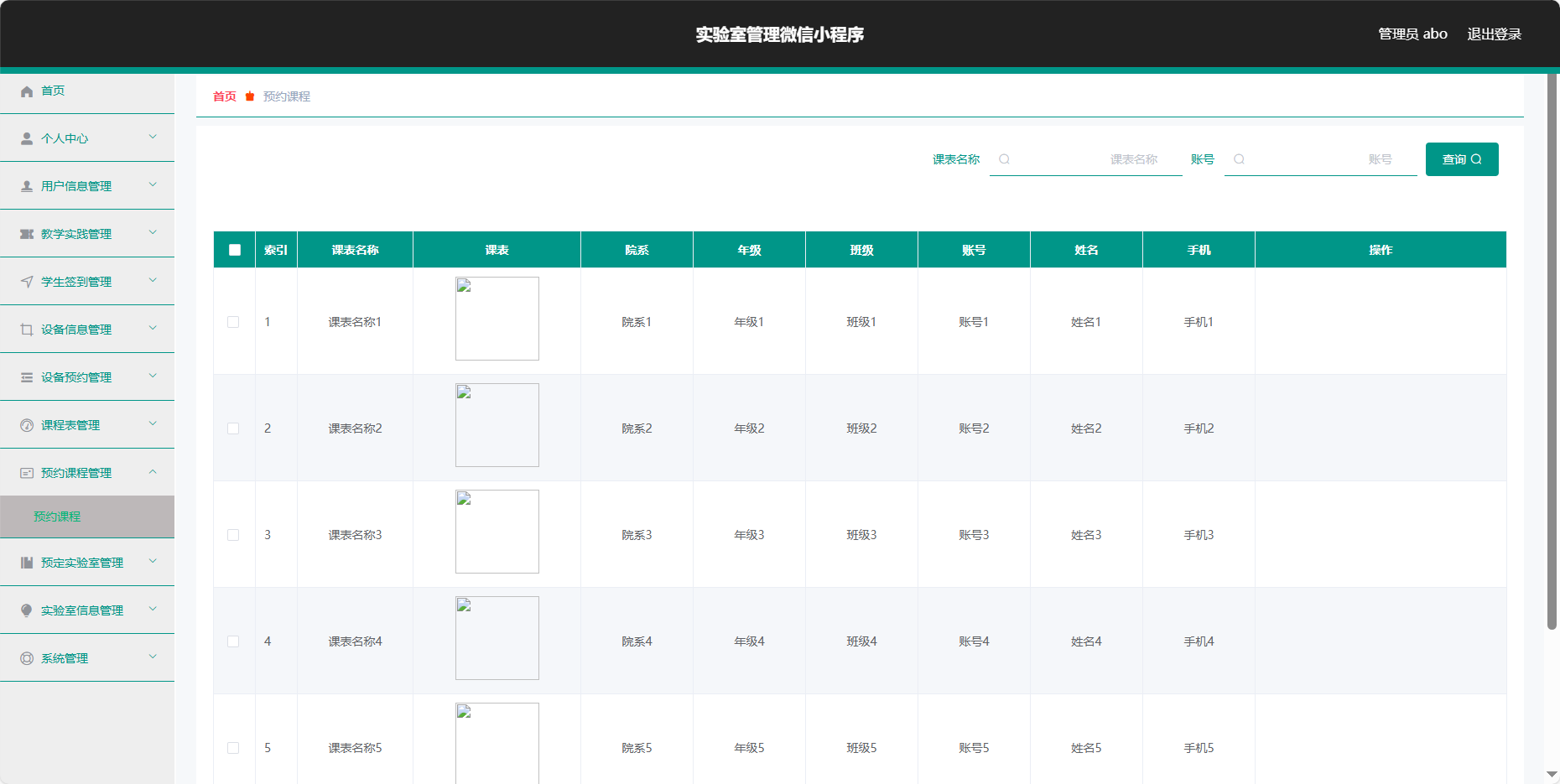Click the gear icon for 系统管理
The height and width of the screenshot is (784, 1560).
coord(27,659)
